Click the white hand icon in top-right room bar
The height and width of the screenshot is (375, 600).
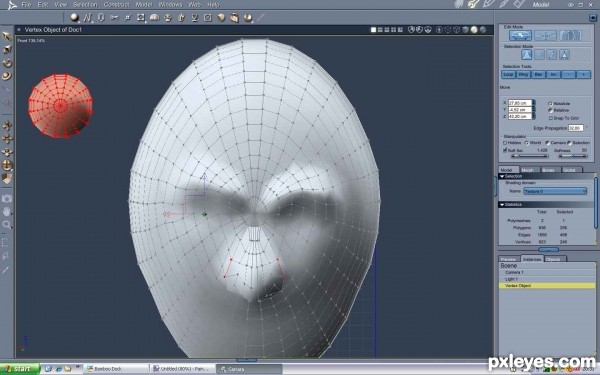459,4
